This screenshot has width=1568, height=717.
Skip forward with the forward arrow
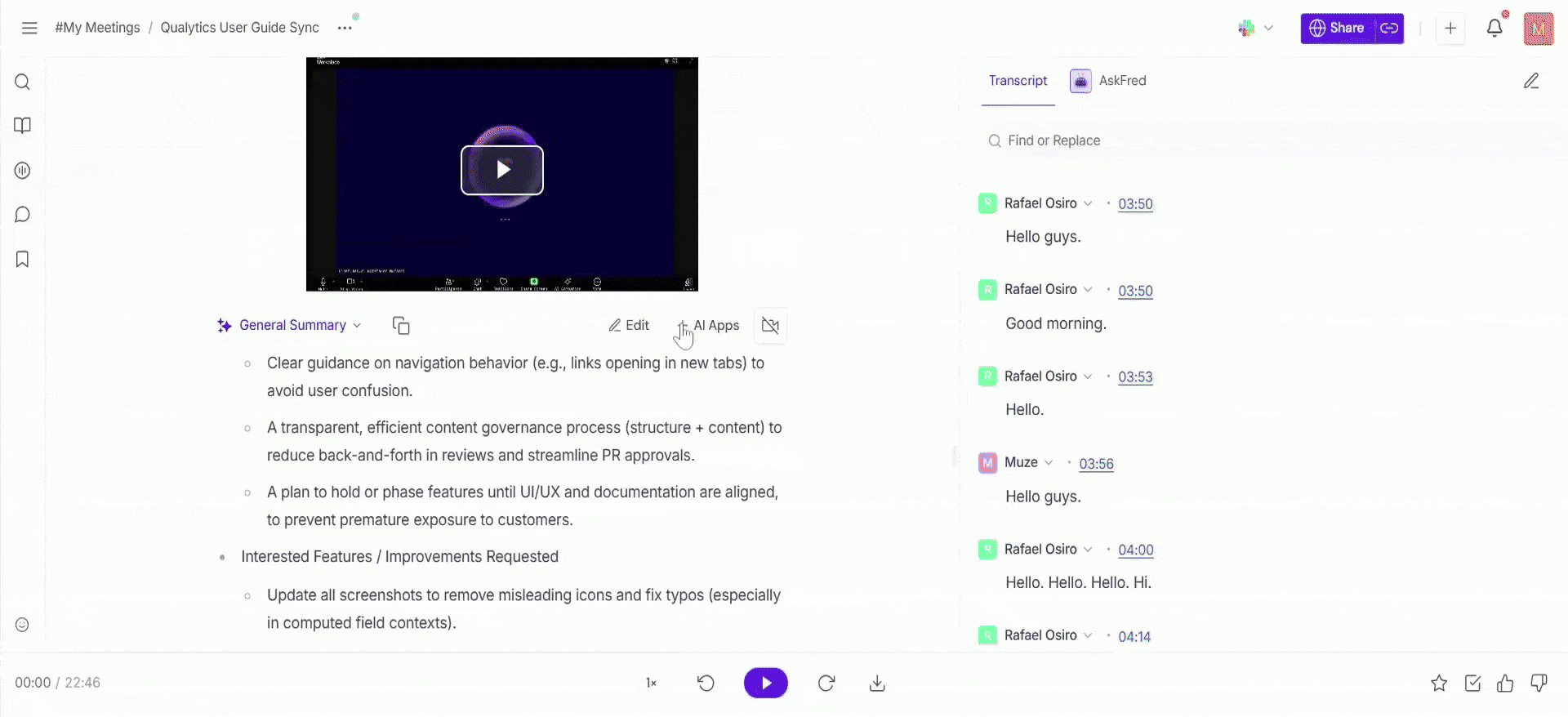826,683
